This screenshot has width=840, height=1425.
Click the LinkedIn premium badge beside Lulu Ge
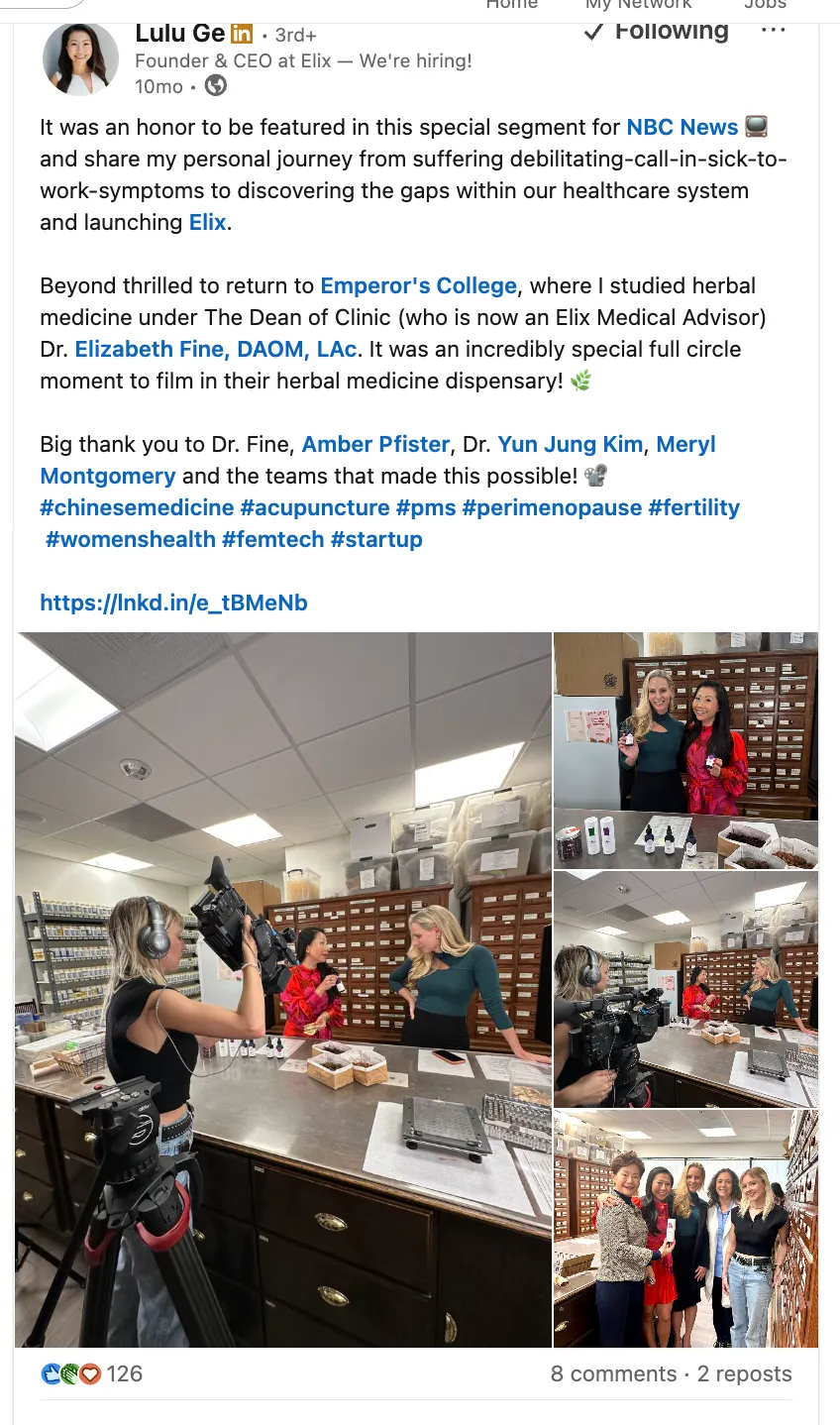click(242, 34)
